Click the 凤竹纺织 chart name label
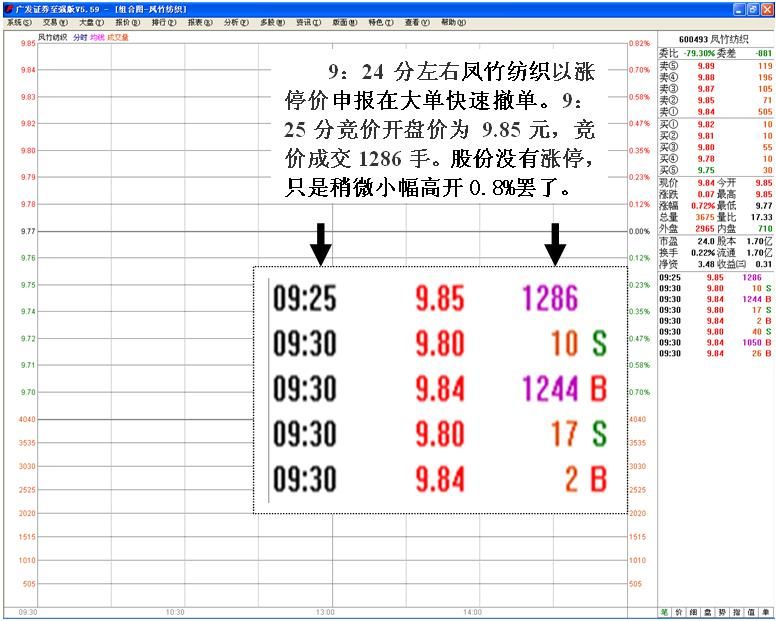Screen dimensions: 776x621 (52, 37)
